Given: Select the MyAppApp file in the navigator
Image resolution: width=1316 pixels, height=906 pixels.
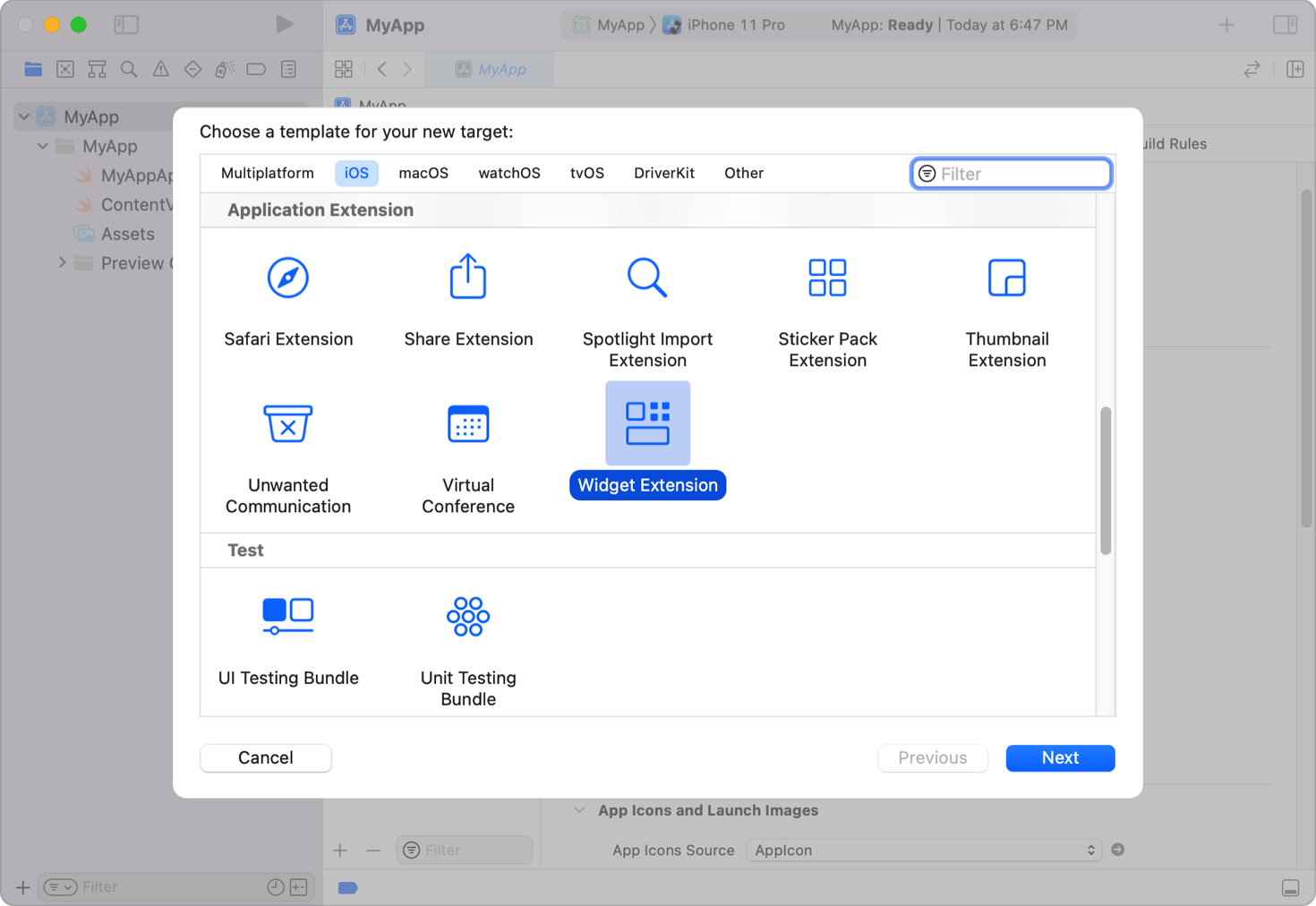Looking at the screenshot, I should coord(125,175).
